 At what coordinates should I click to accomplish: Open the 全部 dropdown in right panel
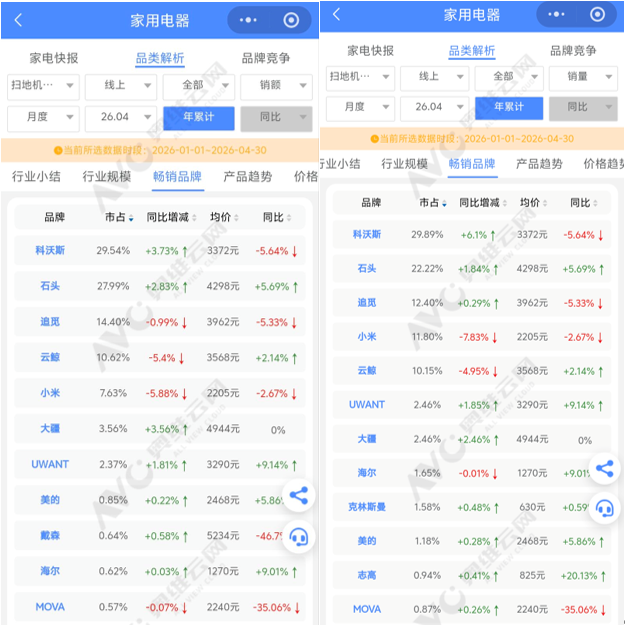click(509, 78)
